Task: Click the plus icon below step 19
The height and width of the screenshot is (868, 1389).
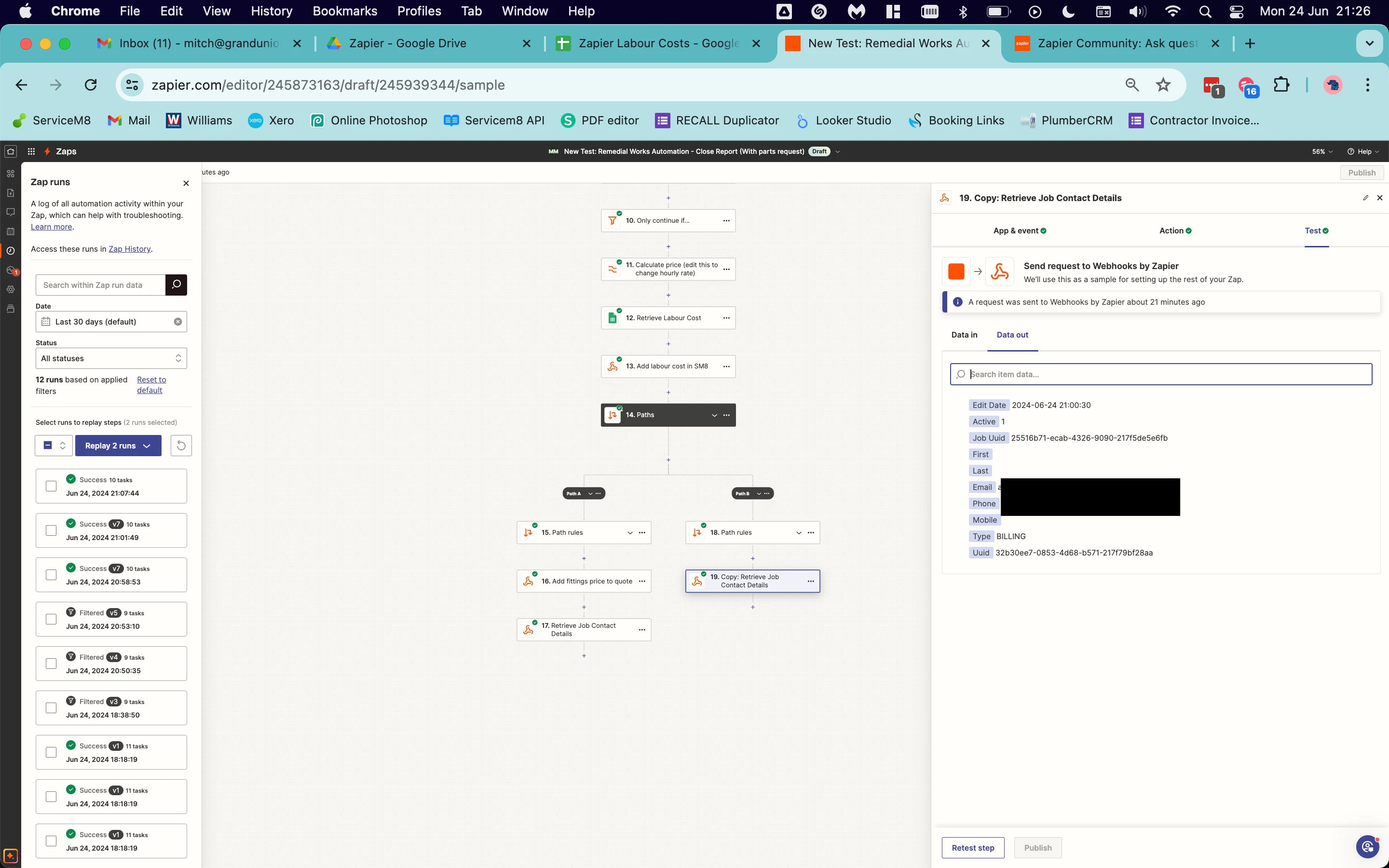Action: pyautogui.click(x=752, y=607)
